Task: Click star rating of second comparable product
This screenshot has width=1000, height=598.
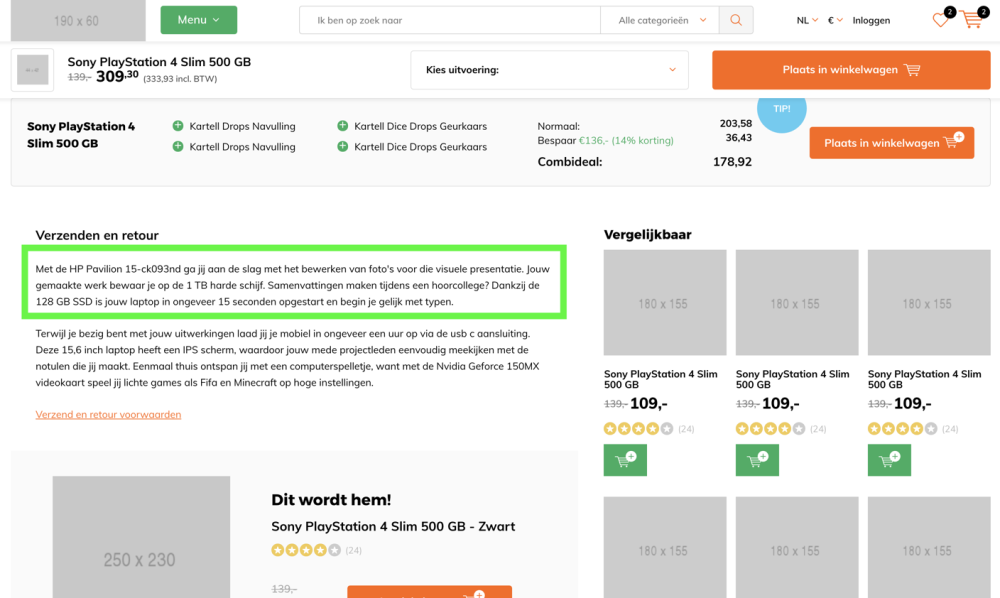Action: [x=770, y=428]
